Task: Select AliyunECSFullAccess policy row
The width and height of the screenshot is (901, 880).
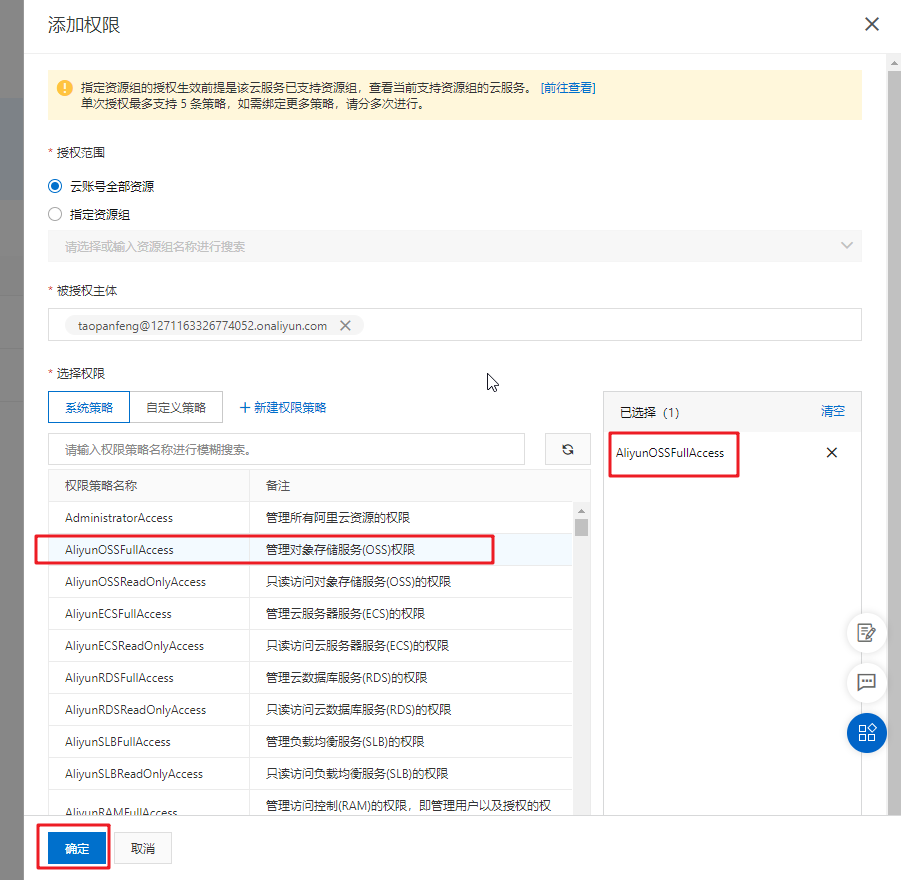Action: 310,614
